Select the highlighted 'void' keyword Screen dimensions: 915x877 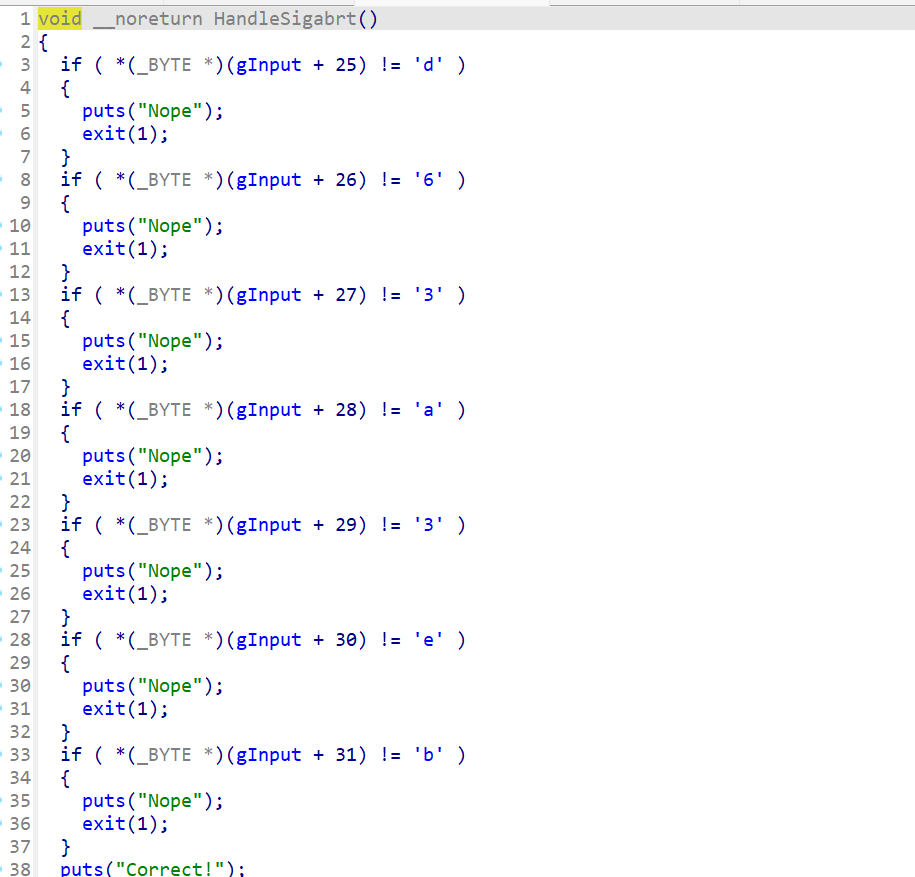60,19
